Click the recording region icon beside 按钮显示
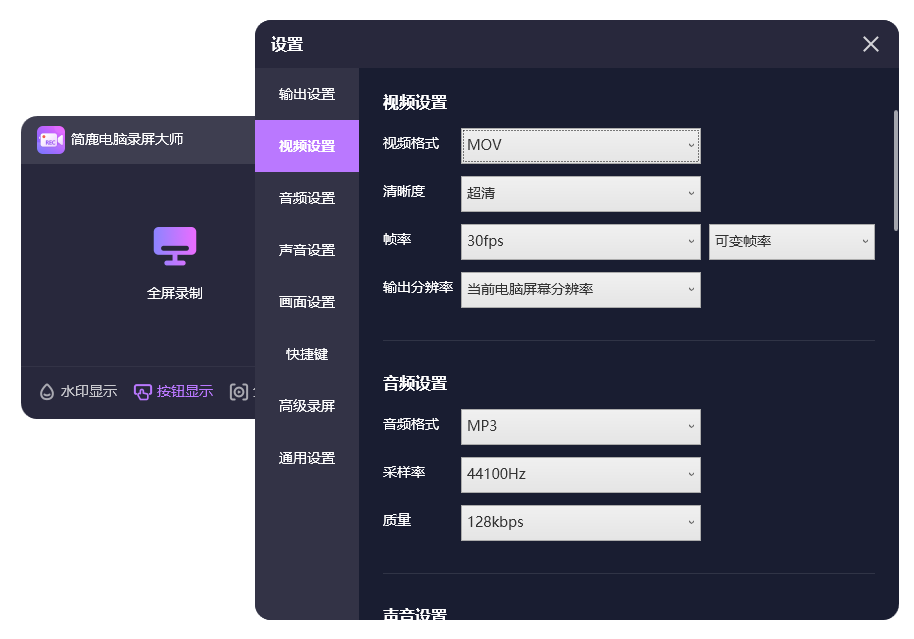The width and height of the screenshot is (914, 639). click(x=237, y=391)
